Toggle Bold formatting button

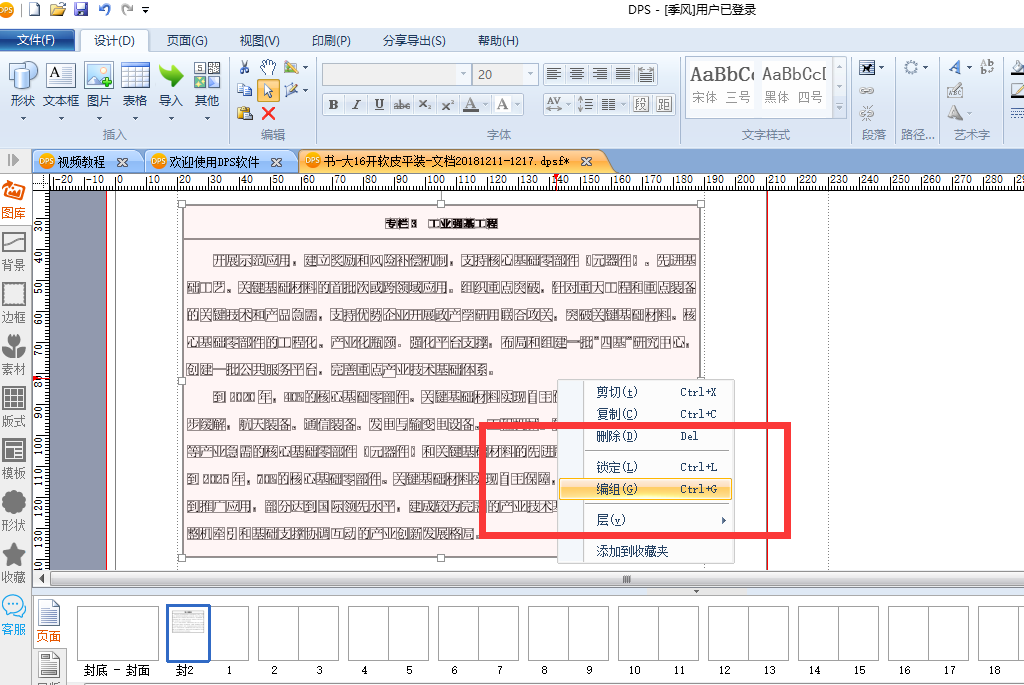tap(333, 104)
